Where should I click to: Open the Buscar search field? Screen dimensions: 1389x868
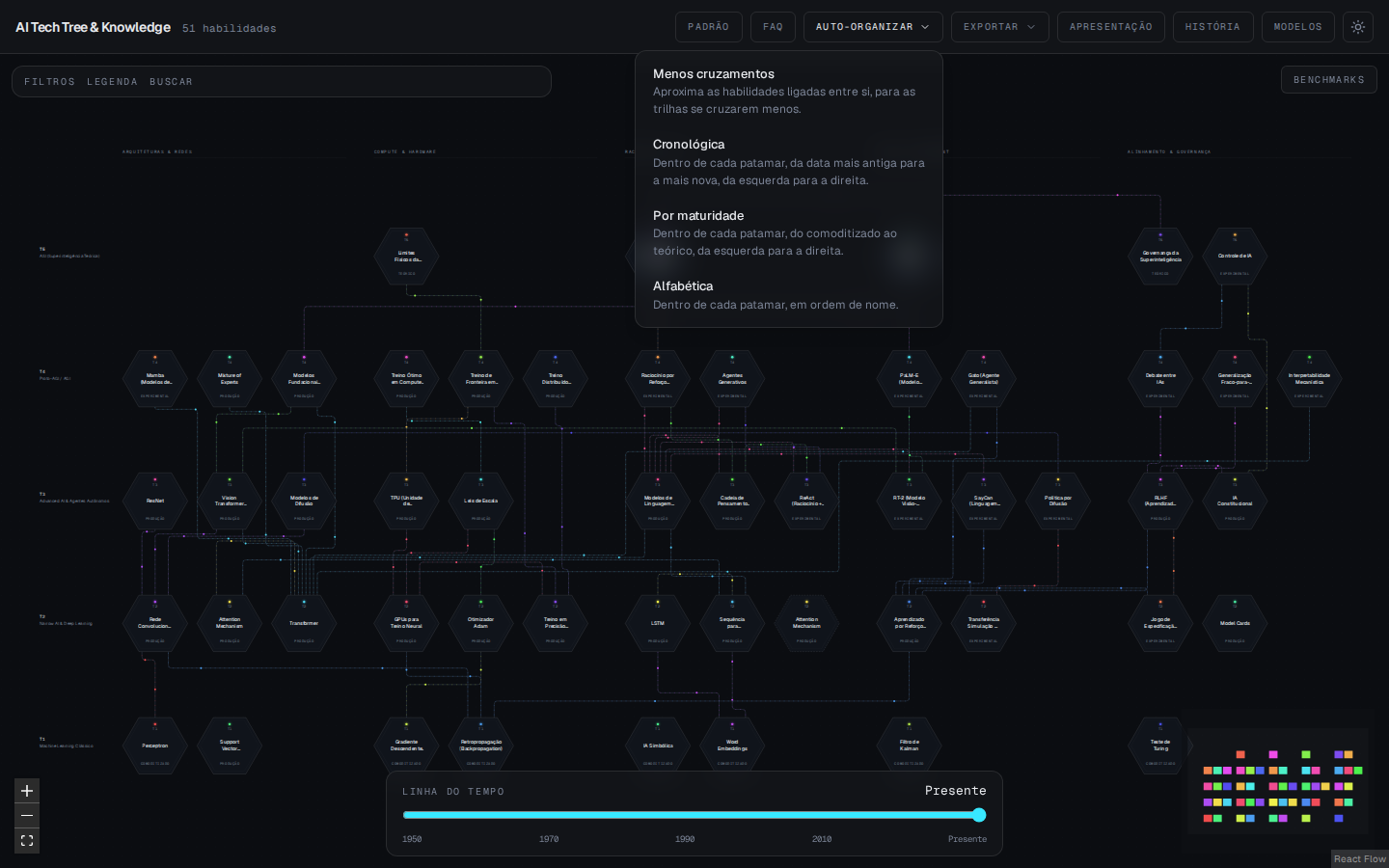point(171,82)
